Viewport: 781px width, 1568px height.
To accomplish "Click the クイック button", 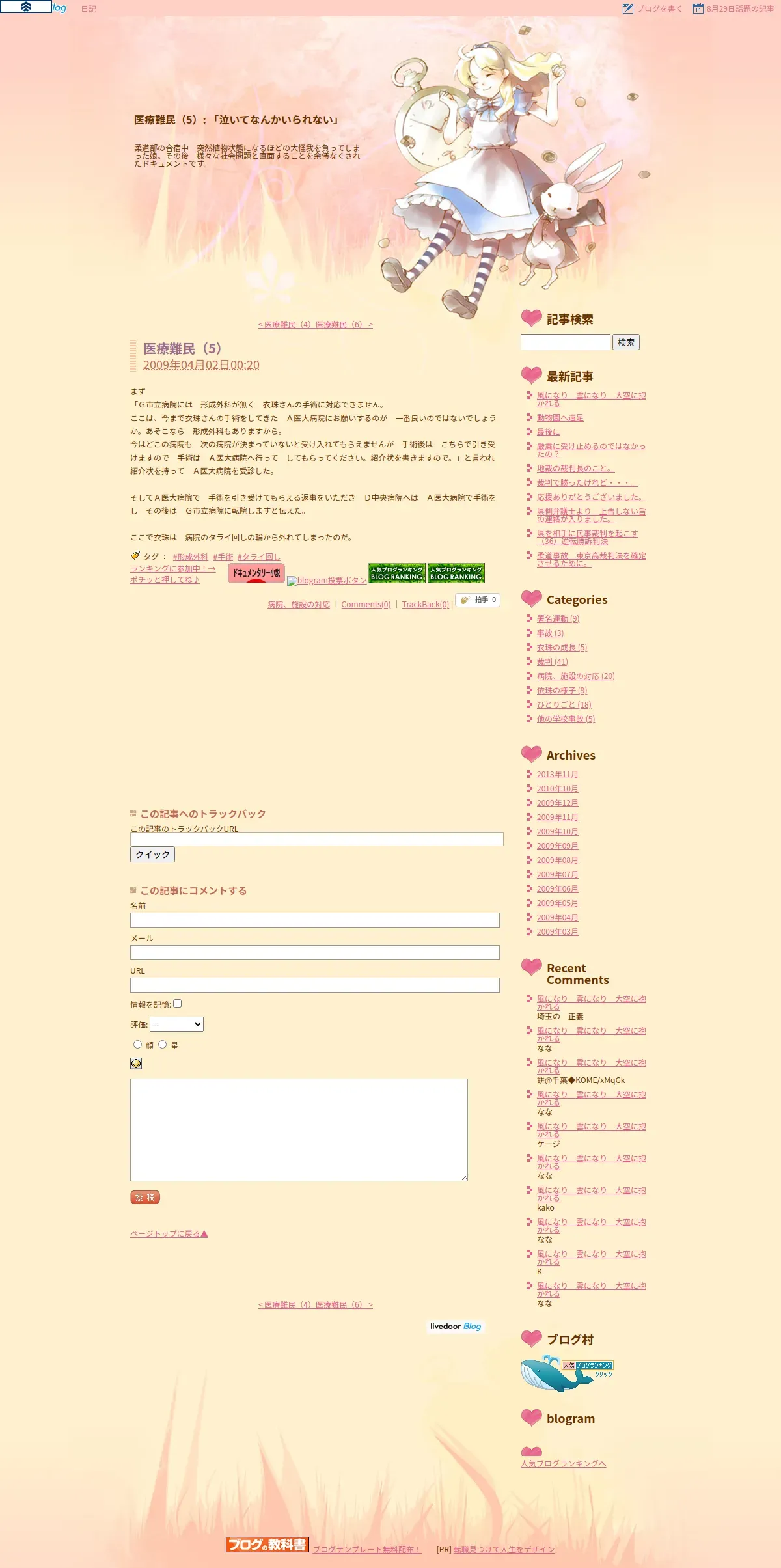I will [152, 854].
